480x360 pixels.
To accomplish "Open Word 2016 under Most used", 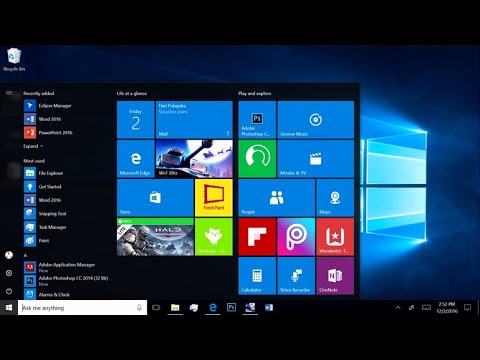I will click(43, 200).
